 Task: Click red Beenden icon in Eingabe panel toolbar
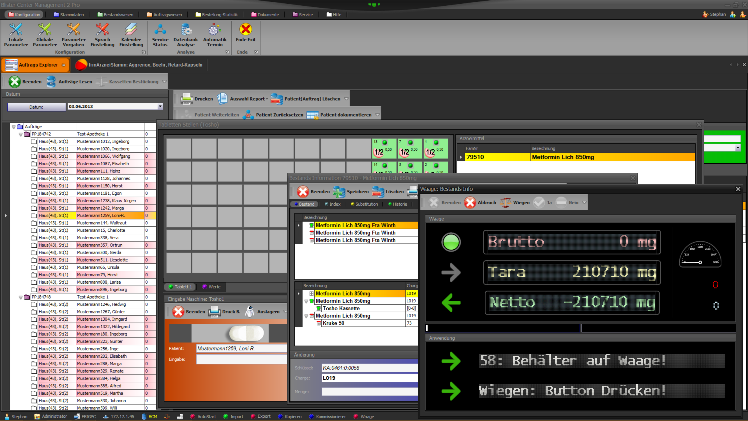coord(178,311)
